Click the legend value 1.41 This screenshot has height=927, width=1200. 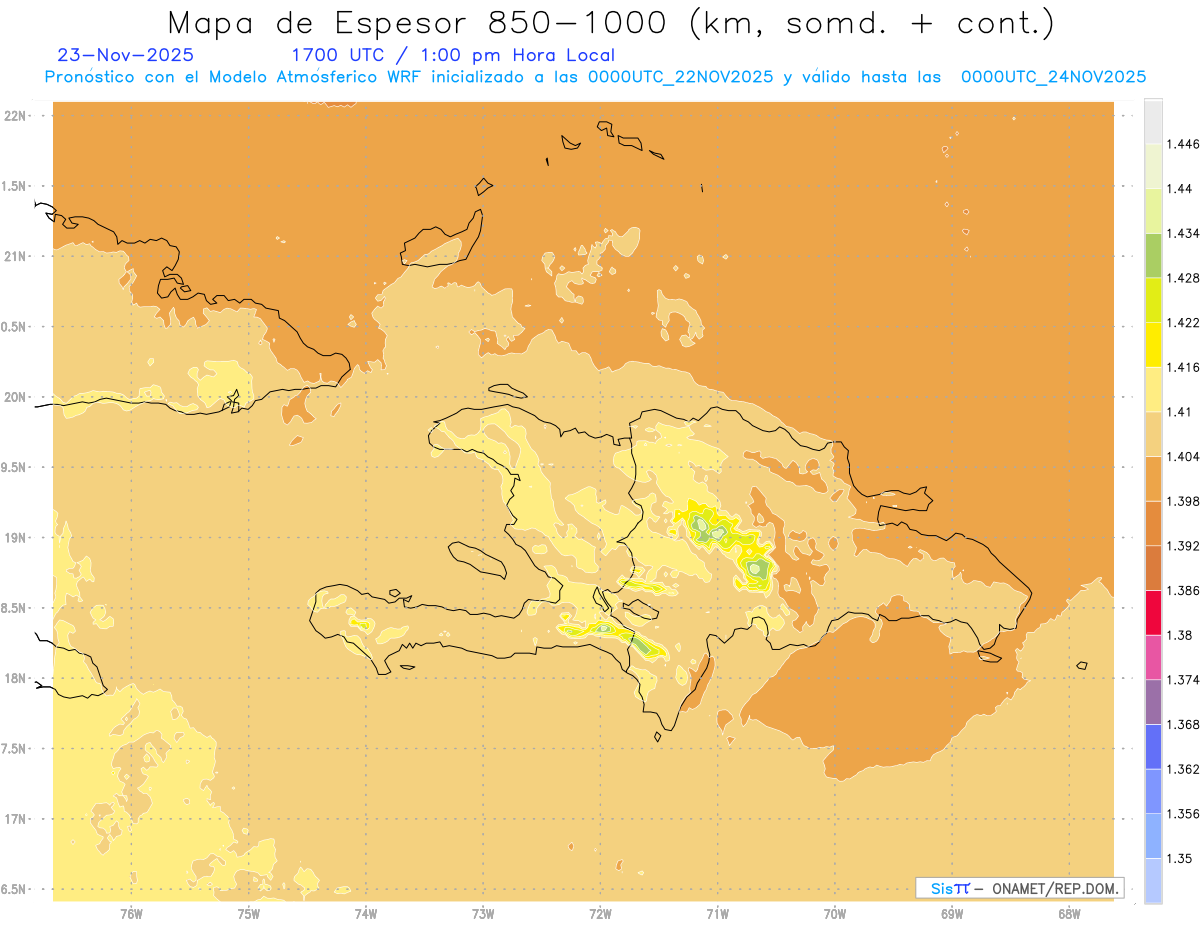pos(1179,412)
